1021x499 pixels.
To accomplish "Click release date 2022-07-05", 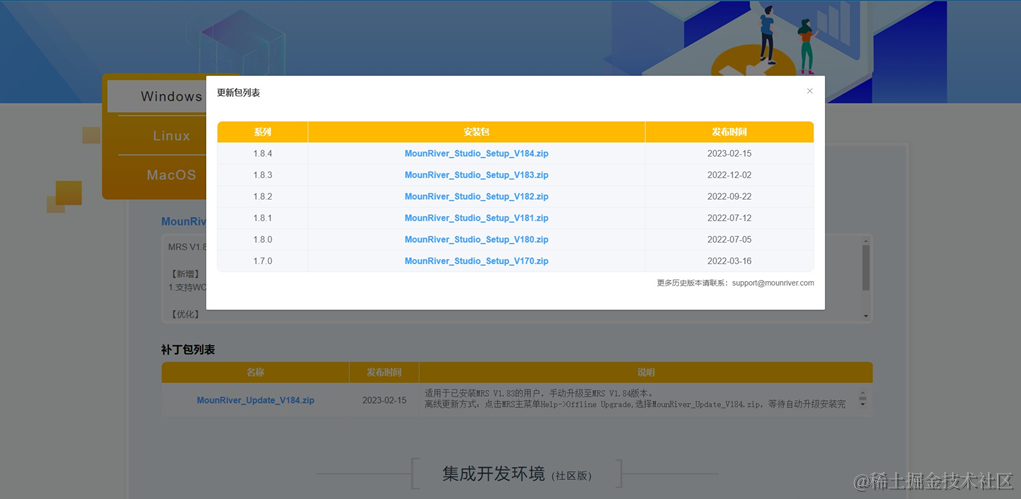I will point(729,240).
